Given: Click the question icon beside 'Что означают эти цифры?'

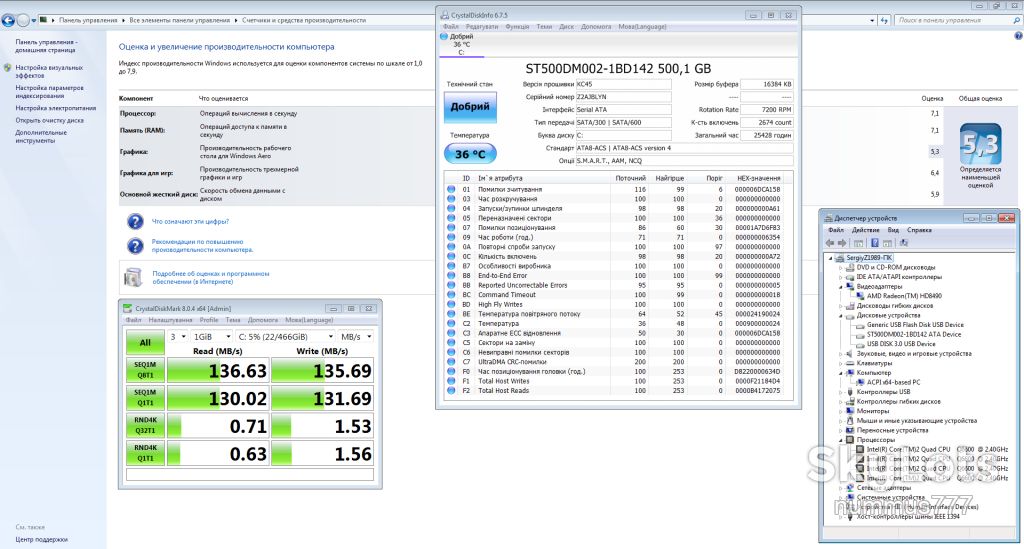Looking at the screenshot, I should pyautogui.click(x=135, y=222).
